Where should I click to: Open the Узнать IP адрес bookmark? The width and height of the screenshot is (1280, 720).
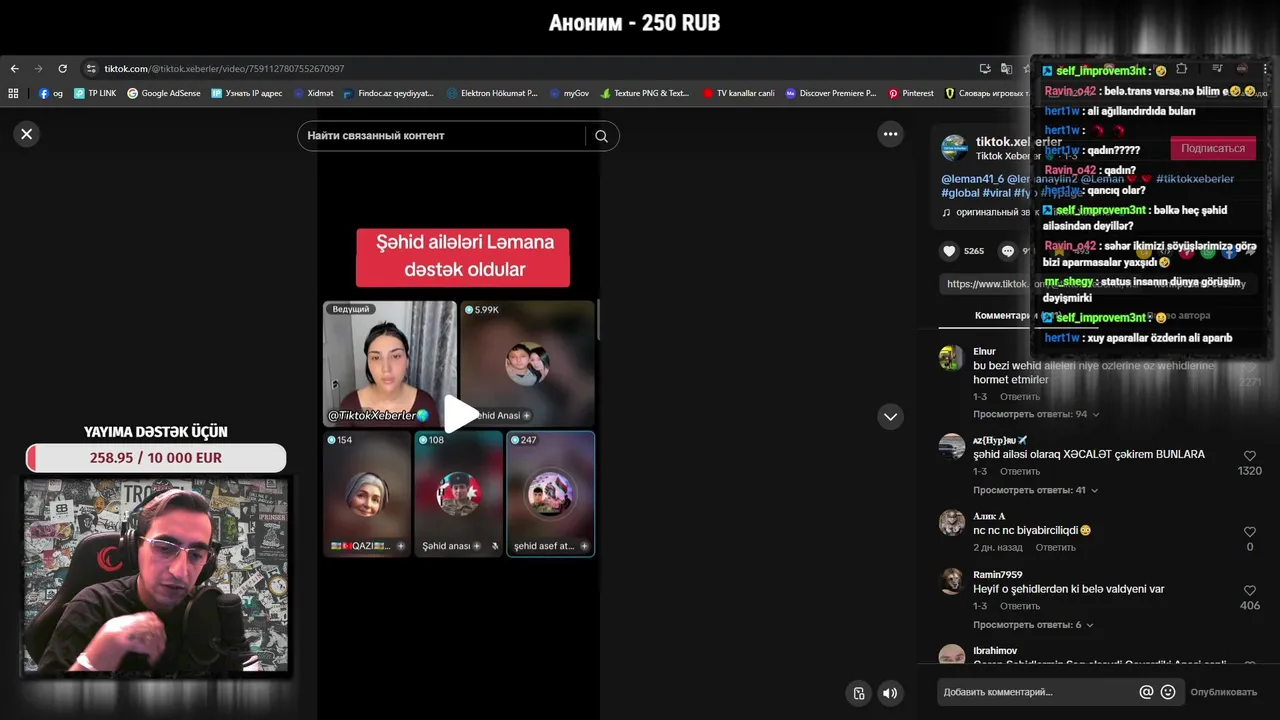(x=246, y=93)
